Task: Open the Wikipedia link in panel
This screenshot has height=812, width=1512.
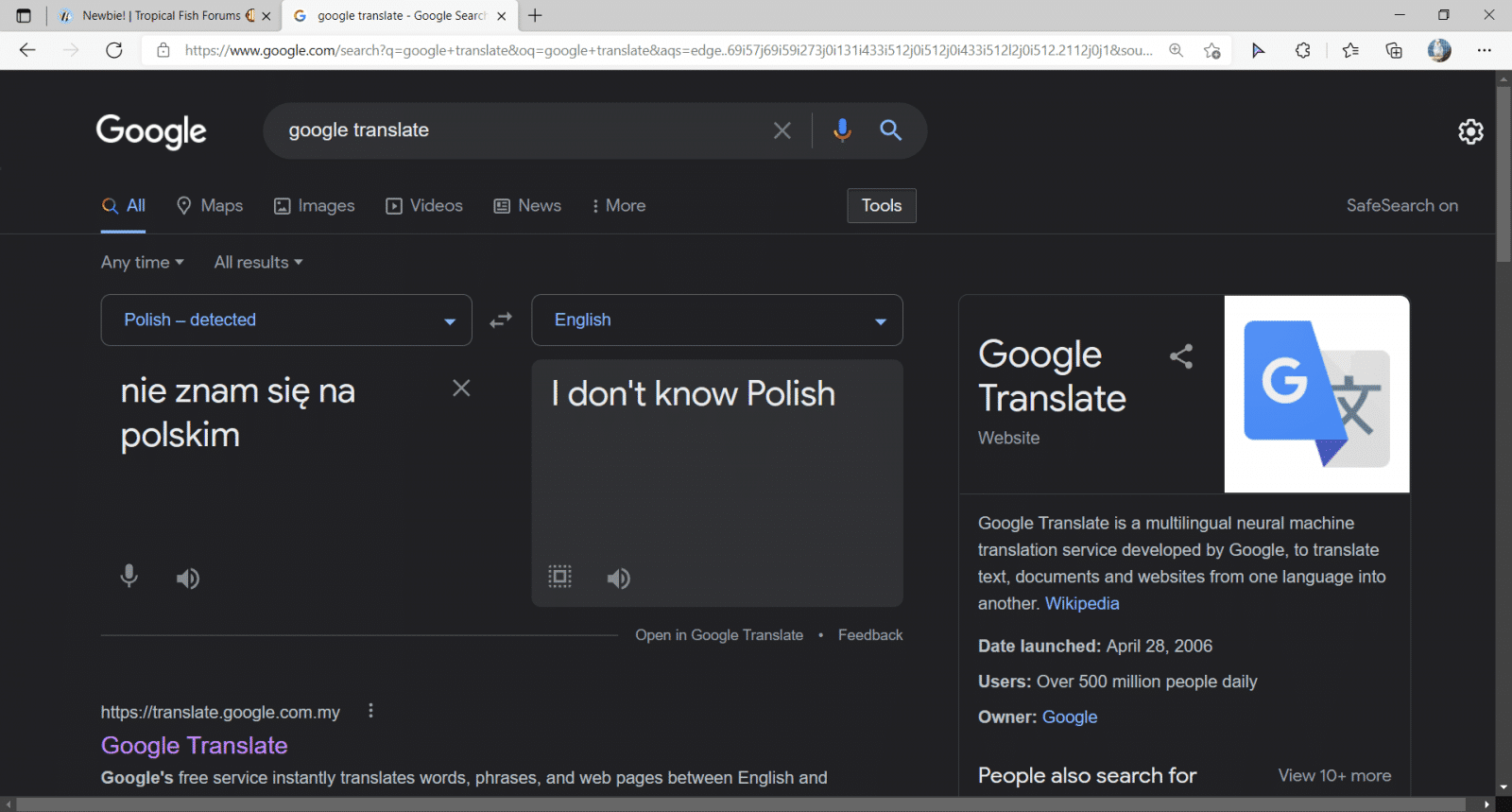Action: point(1082,603)
